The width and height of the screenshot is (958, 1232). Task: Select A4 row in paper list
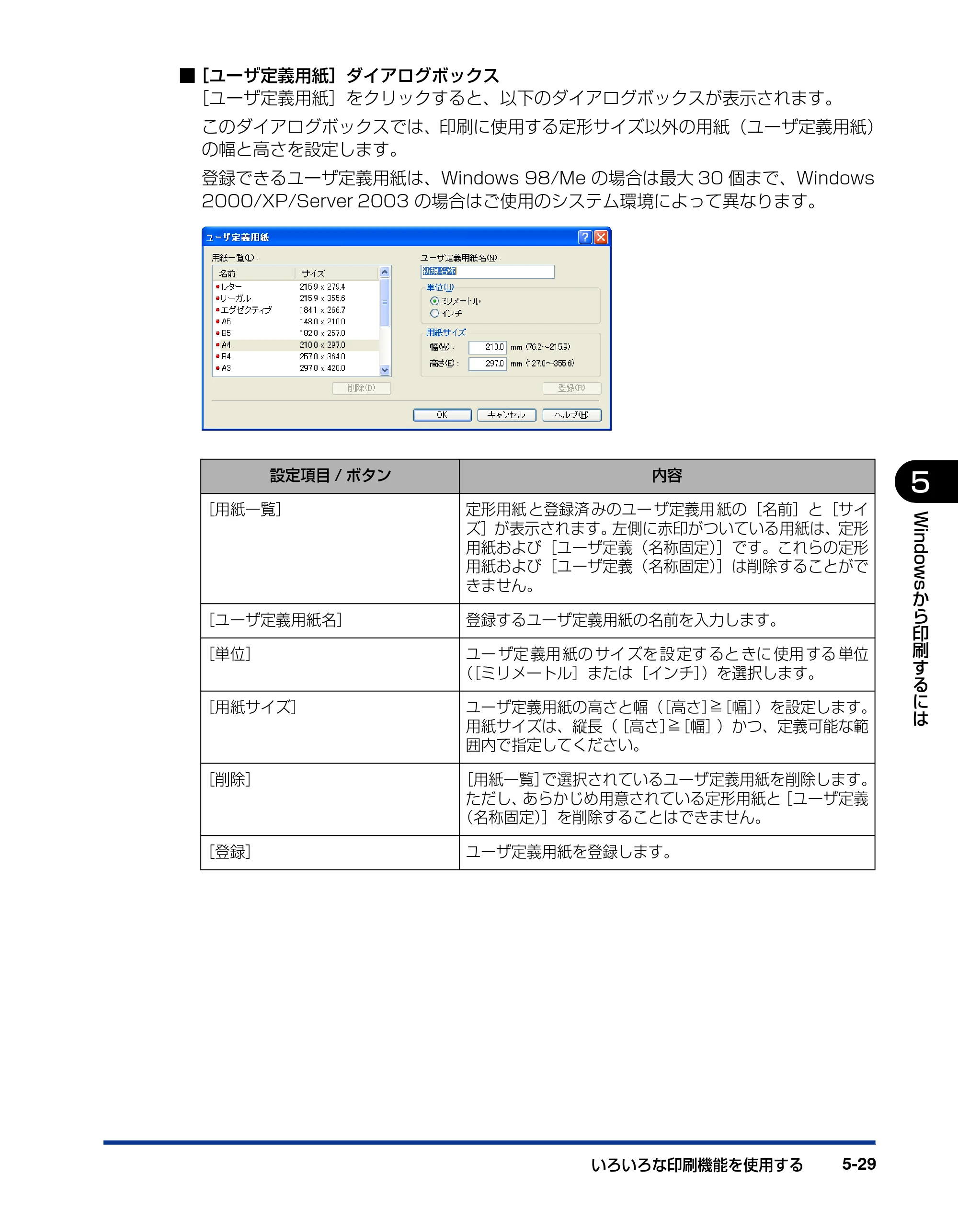(x=296, y=345)
